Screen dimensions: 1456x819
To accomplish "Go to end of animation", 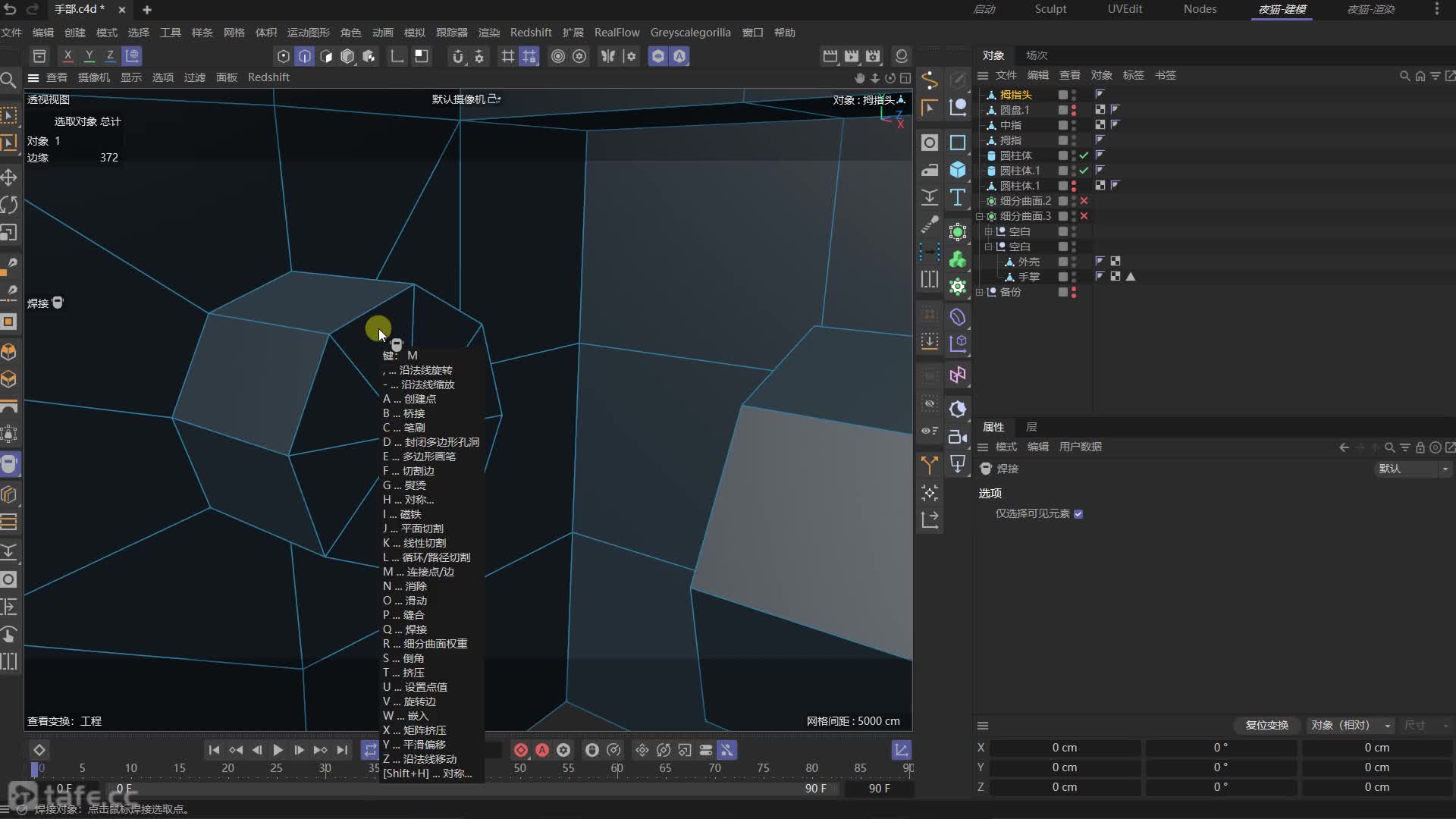I will [342, 750].
